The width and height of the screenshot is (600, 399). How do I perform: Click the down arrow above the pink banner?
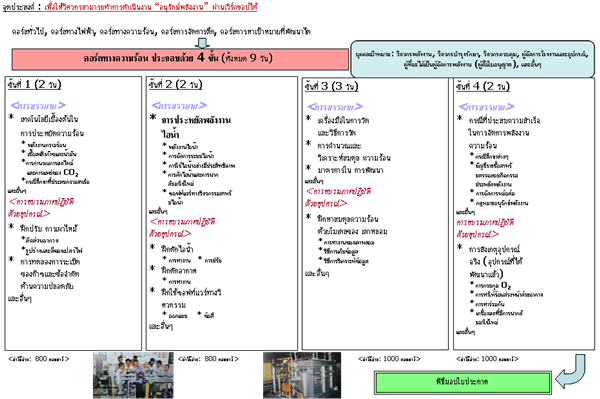coord(202,43)
